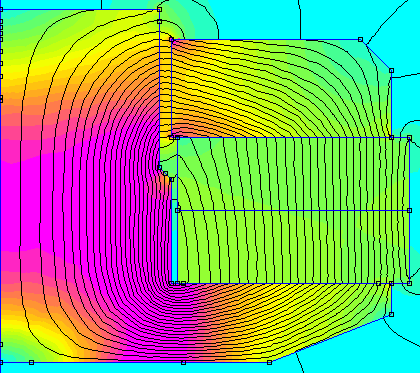
Task: Select top-right corner node of green striped coil
Action: click(410, 138)
